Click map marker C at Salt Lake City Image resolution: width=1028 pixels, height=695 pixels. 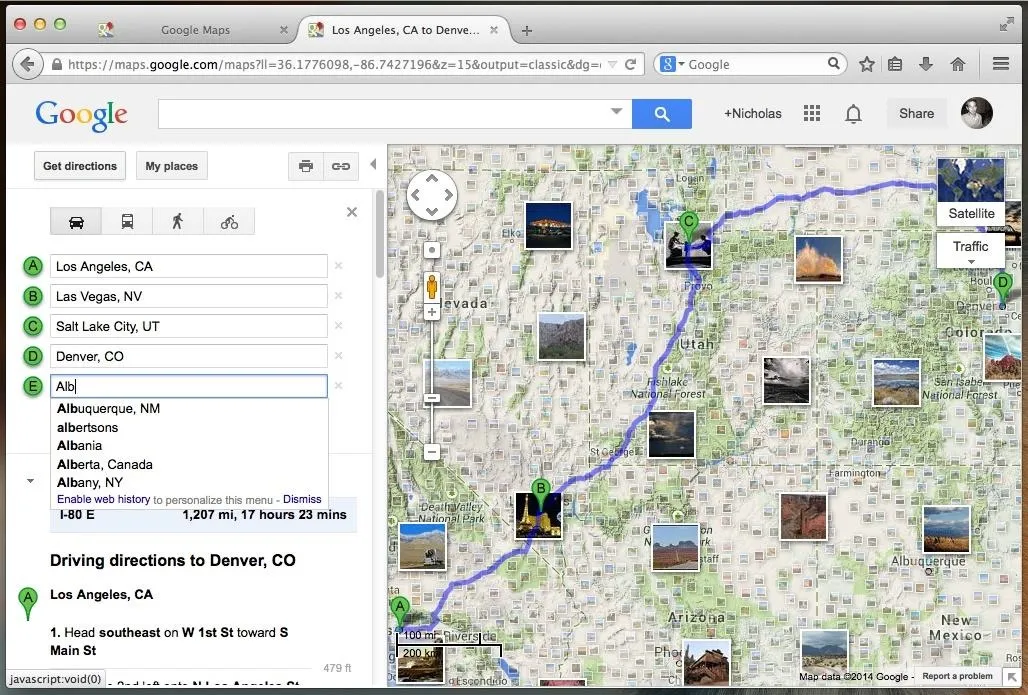(x=688, y=226)
